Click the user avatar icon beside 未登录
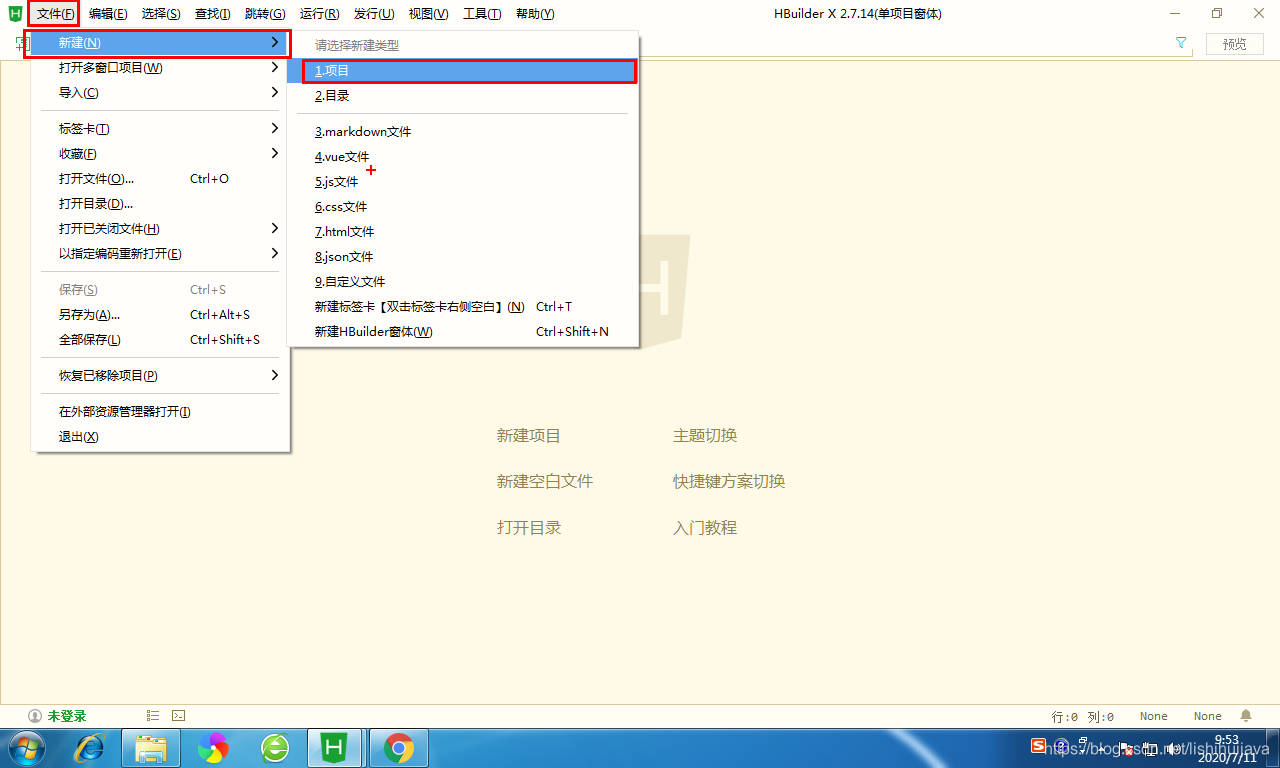This screenshot has height=768, width=1280. pos(35,716)
